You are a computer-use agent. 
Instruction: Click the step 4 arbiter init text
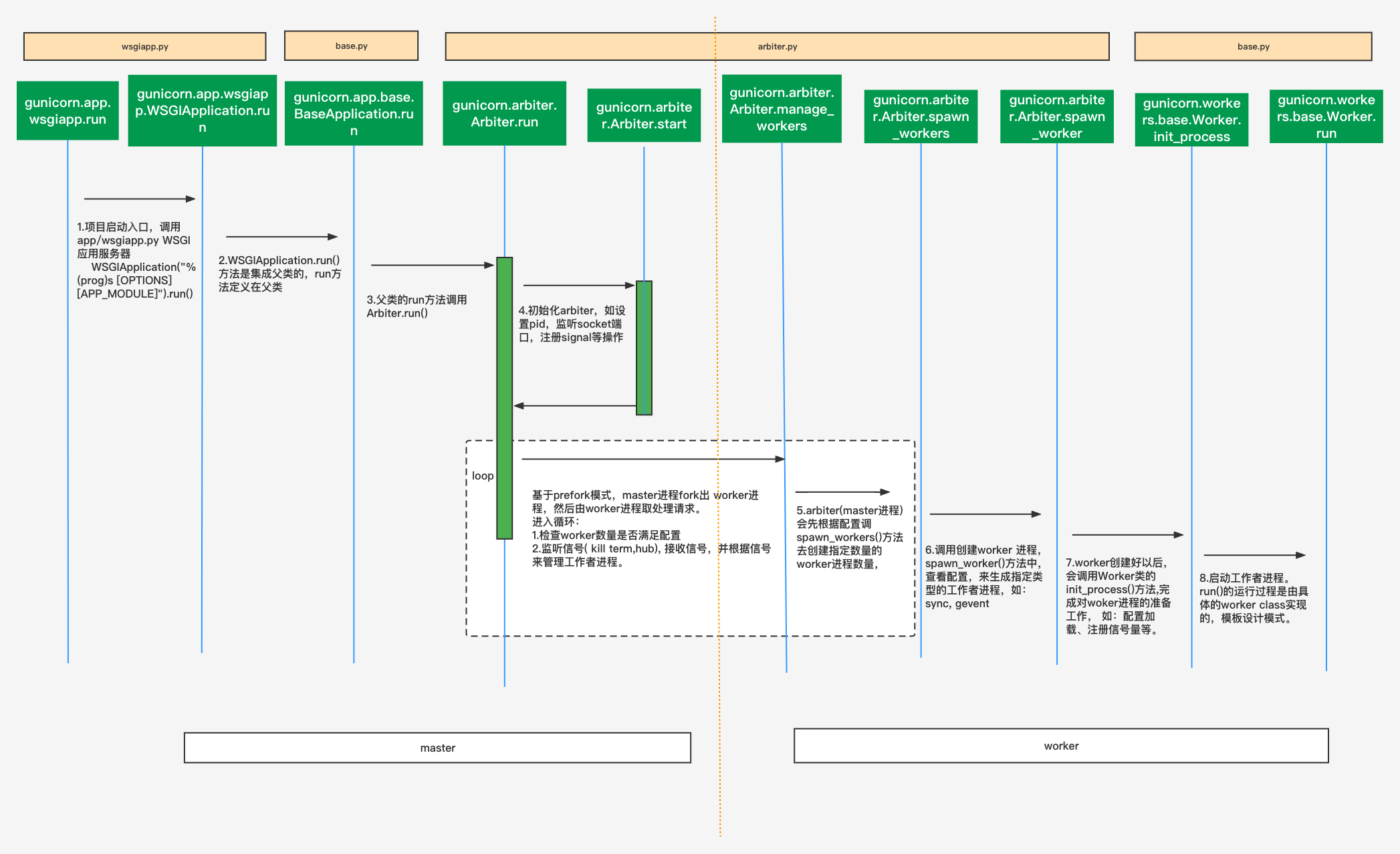[572, 324]
